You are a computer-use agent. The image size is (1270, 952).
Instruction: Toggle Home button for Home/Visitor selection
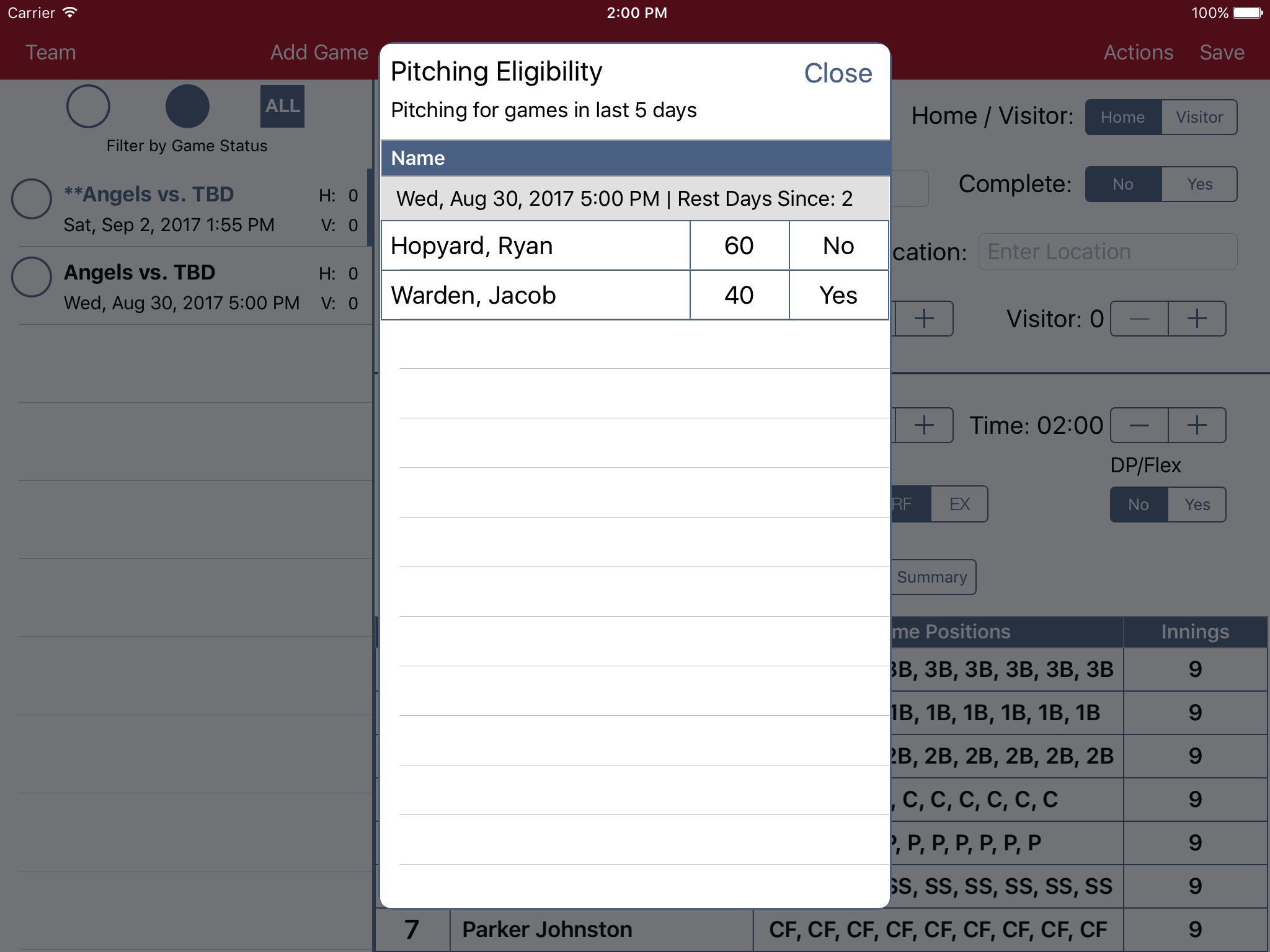click(x=1123, y=117)
